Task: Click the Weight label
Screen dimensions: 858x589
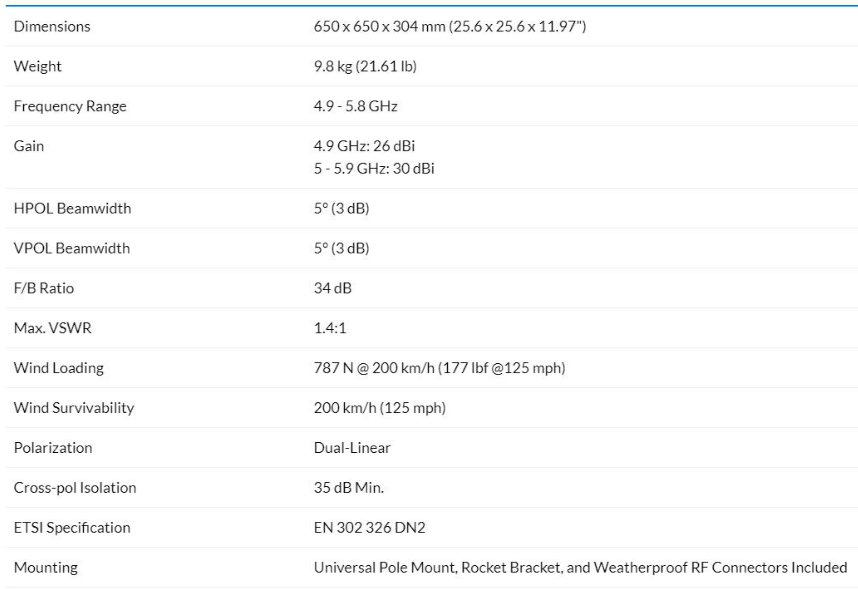Action: [x=38, y=66]
